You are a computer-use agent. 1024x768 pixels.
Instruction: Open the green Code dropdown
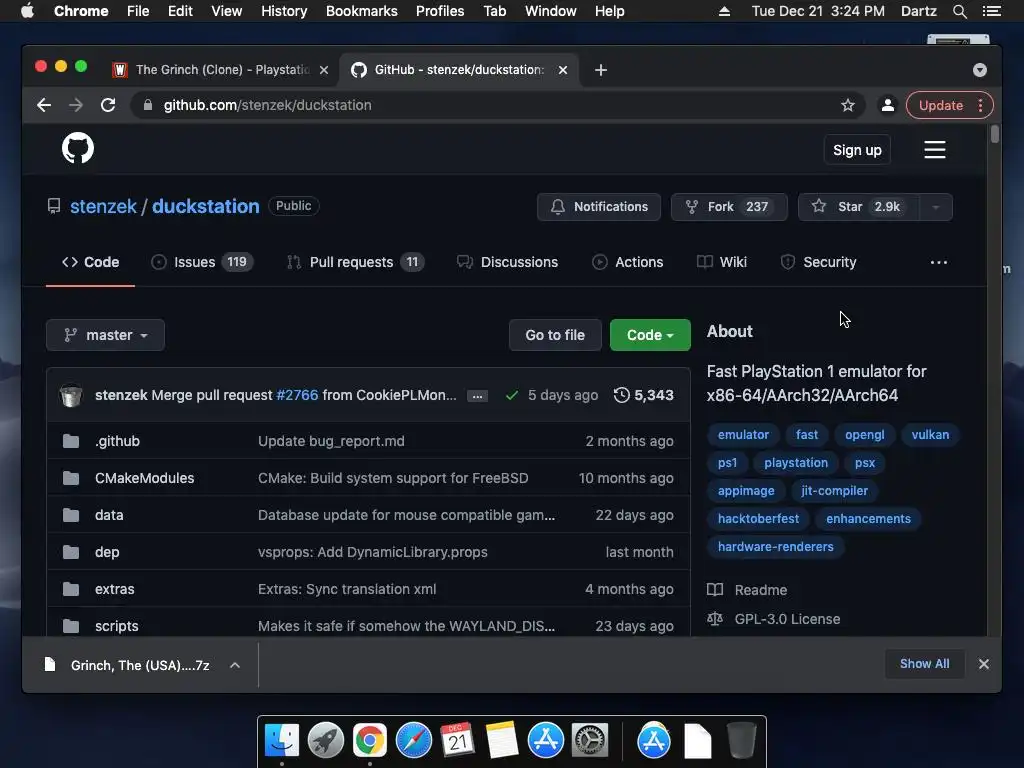click(x=650, y=335)
